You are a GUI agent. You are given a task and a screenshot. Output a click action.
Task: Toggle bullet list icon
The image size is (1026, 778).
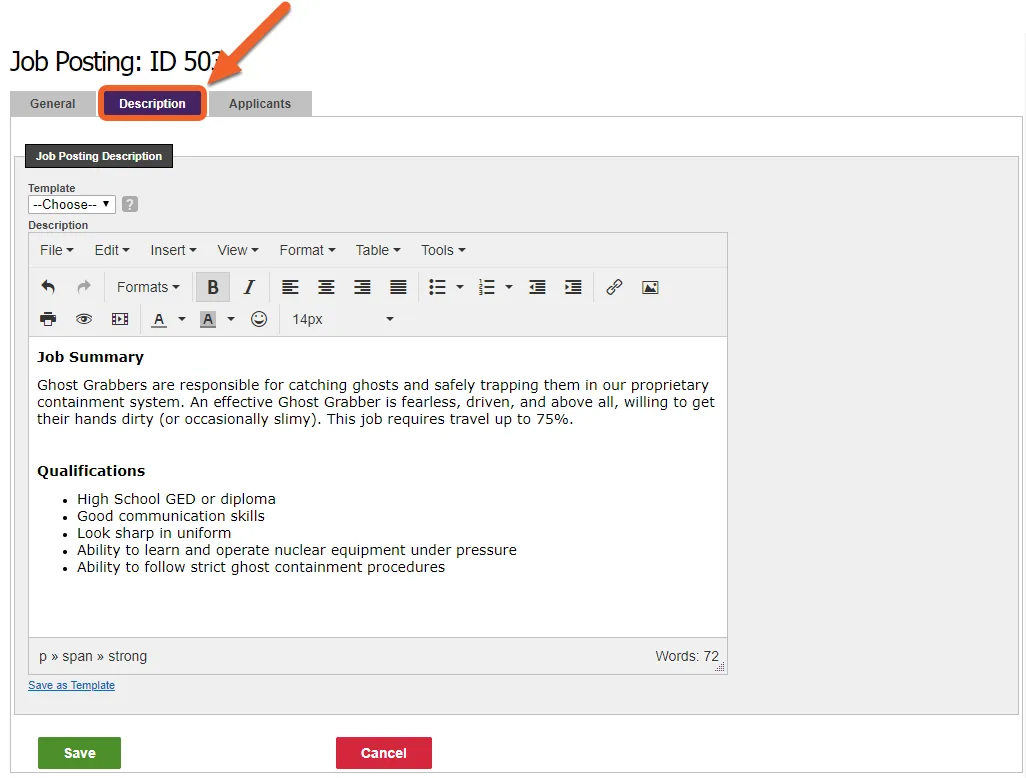coord(437,287)
